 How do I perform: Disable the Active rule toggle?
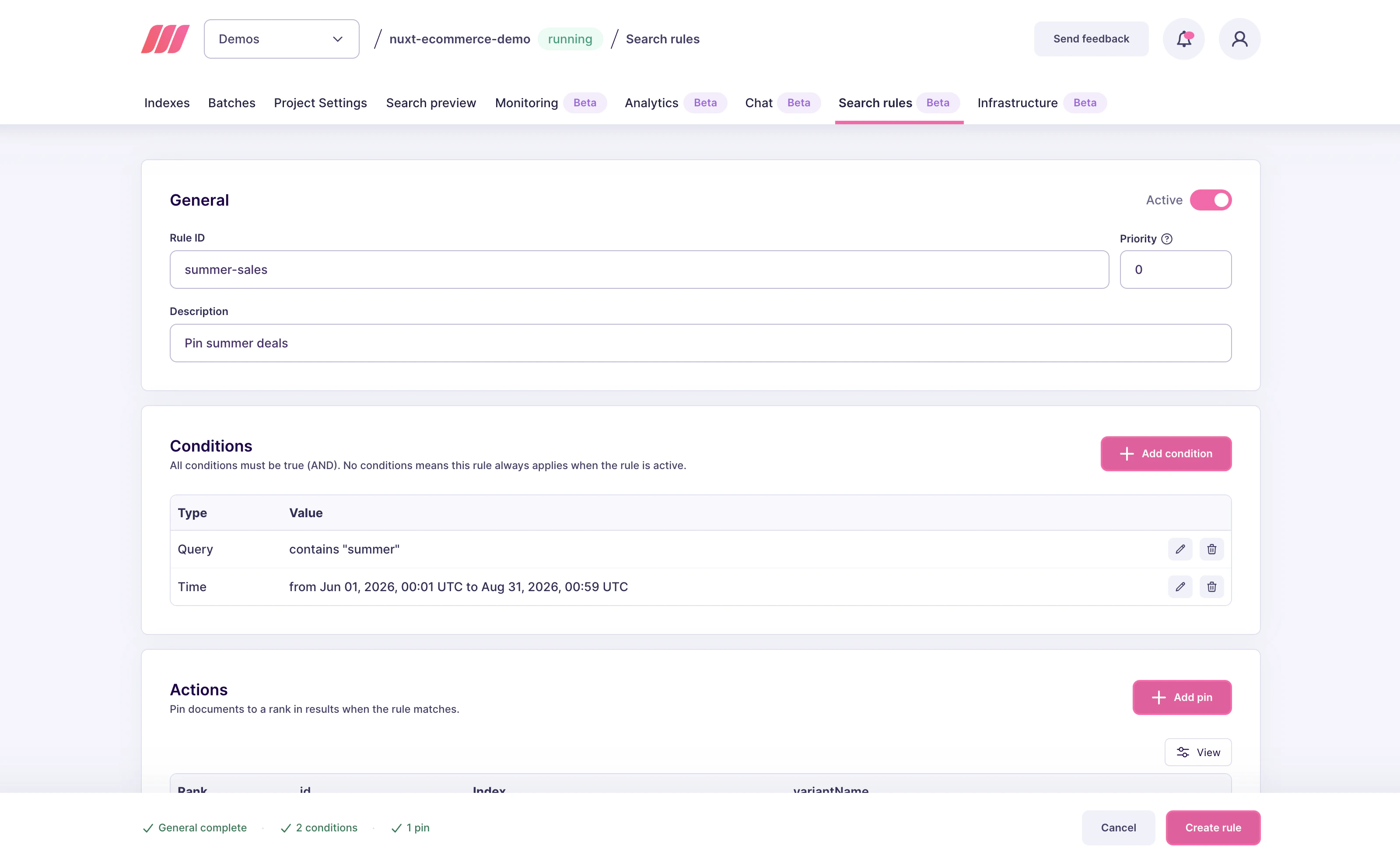pos(1211,200)
